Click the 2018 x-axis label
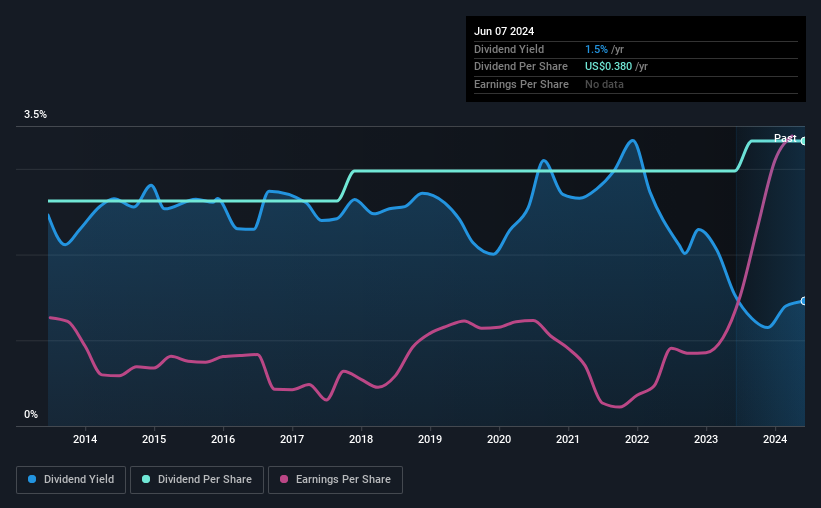Screen dimensions: 821x508 pyautogui.click(x=361, y=439)
